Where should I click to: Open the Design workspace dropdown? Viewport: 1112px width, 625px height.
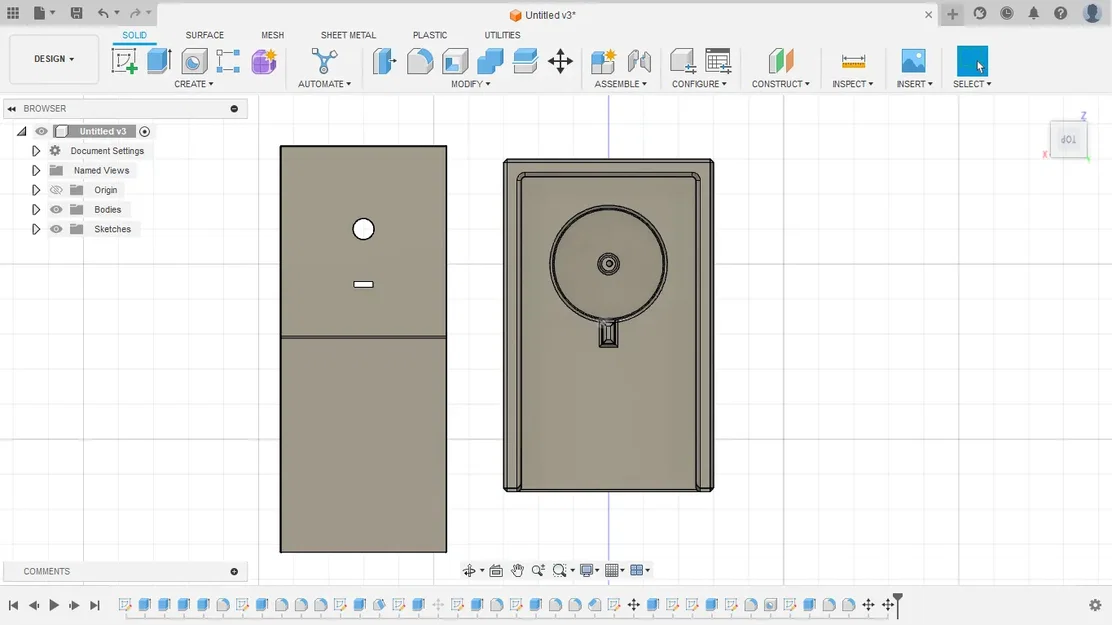pyautogui.click(x=54, y=59)
